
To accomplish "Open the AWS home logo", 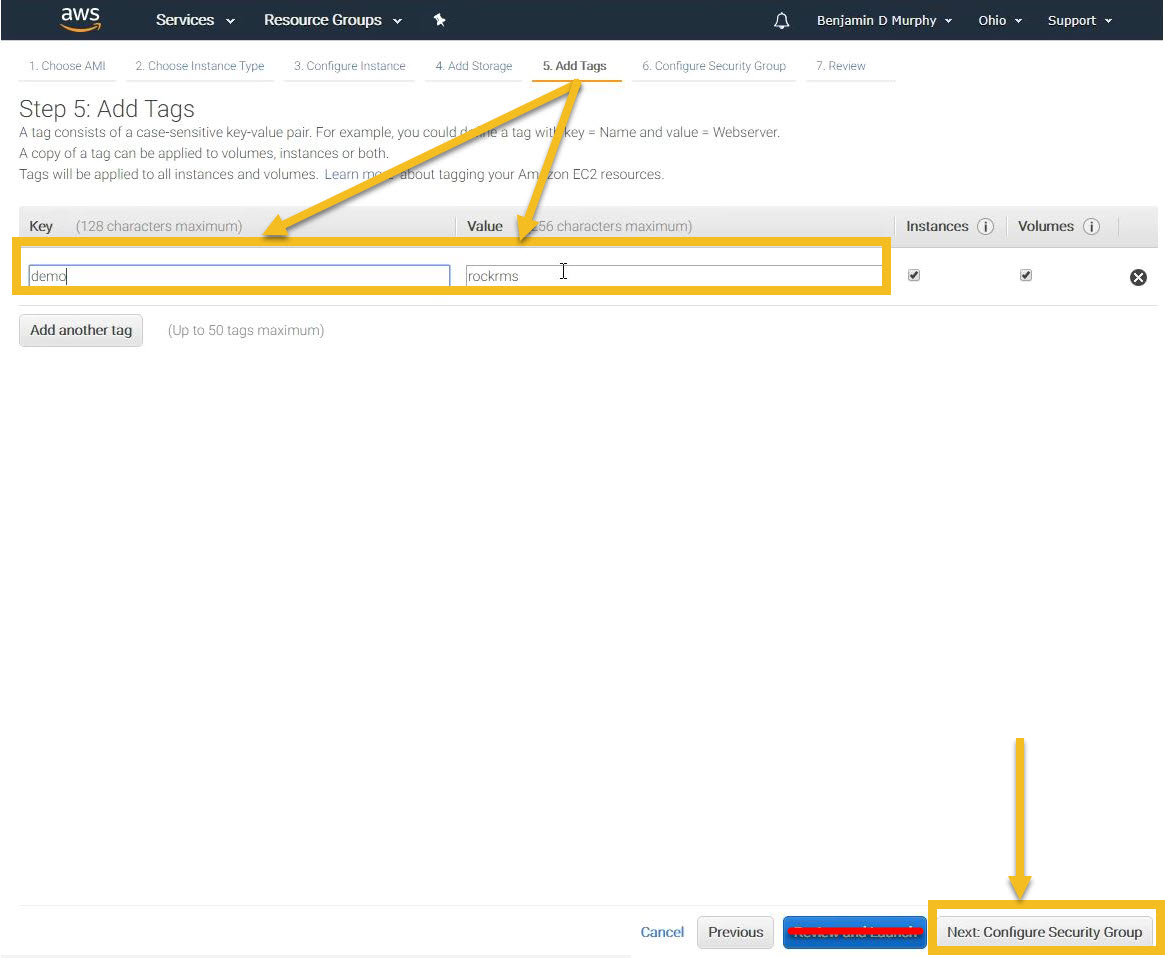I will point(80,19).
